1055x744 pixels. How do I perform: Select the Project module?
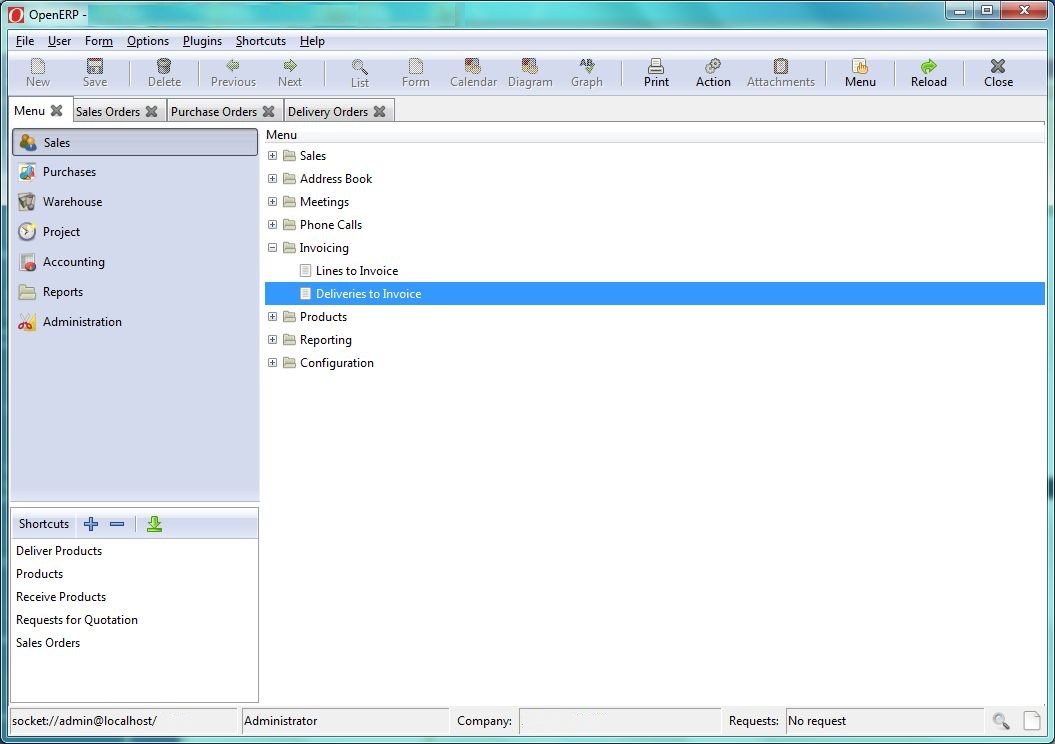tap(135, 232)
